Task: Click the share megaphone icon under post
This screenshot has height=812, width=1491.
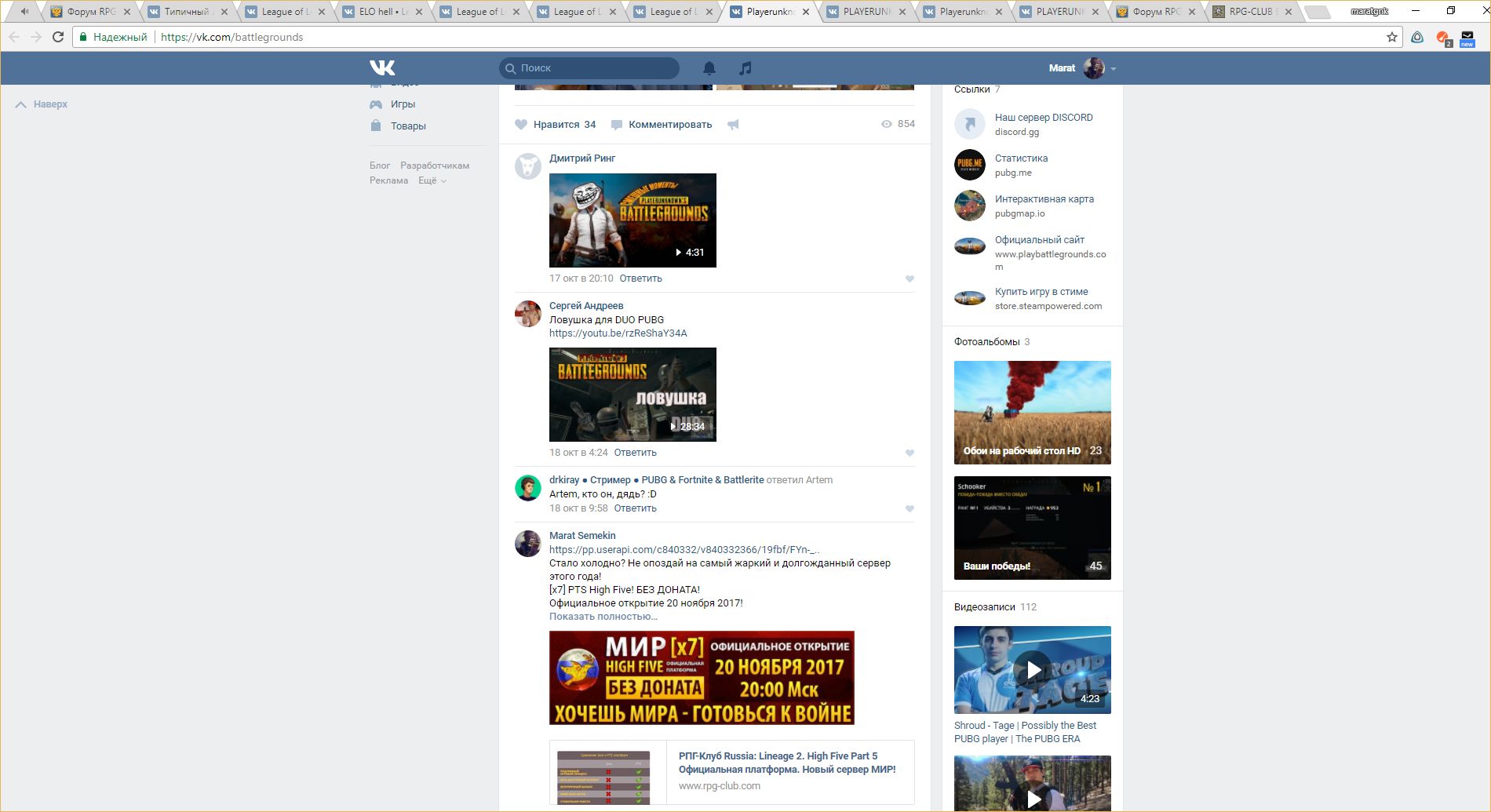Action: point(733,125)
